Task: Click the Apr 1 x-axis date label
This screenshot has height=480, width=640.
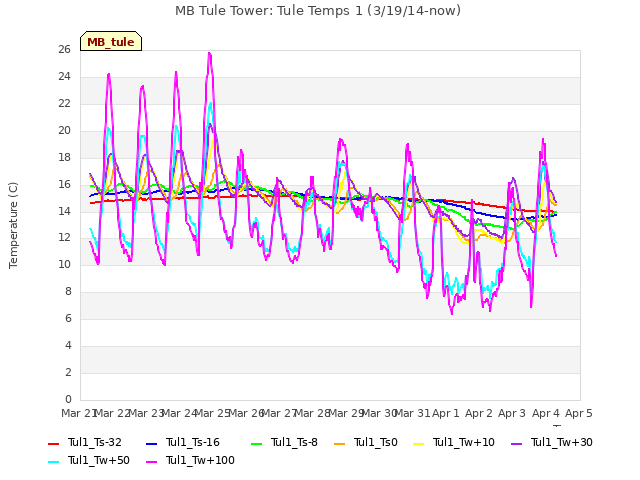Action: [446, 413]
